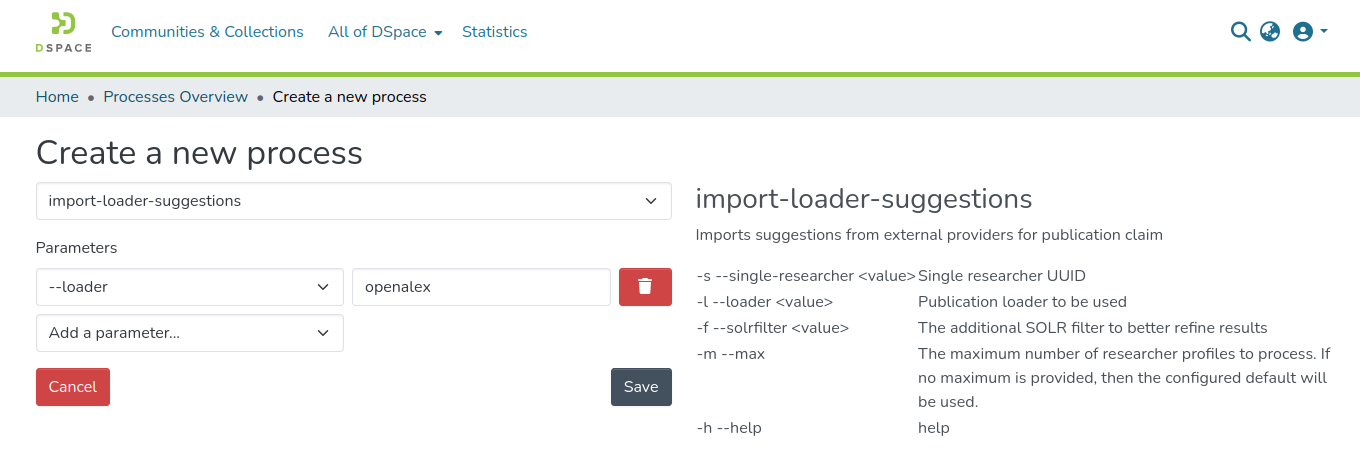Screen dimensions: 1360x474
Task: Open the user profile menu
Action: pos(1302,32)
